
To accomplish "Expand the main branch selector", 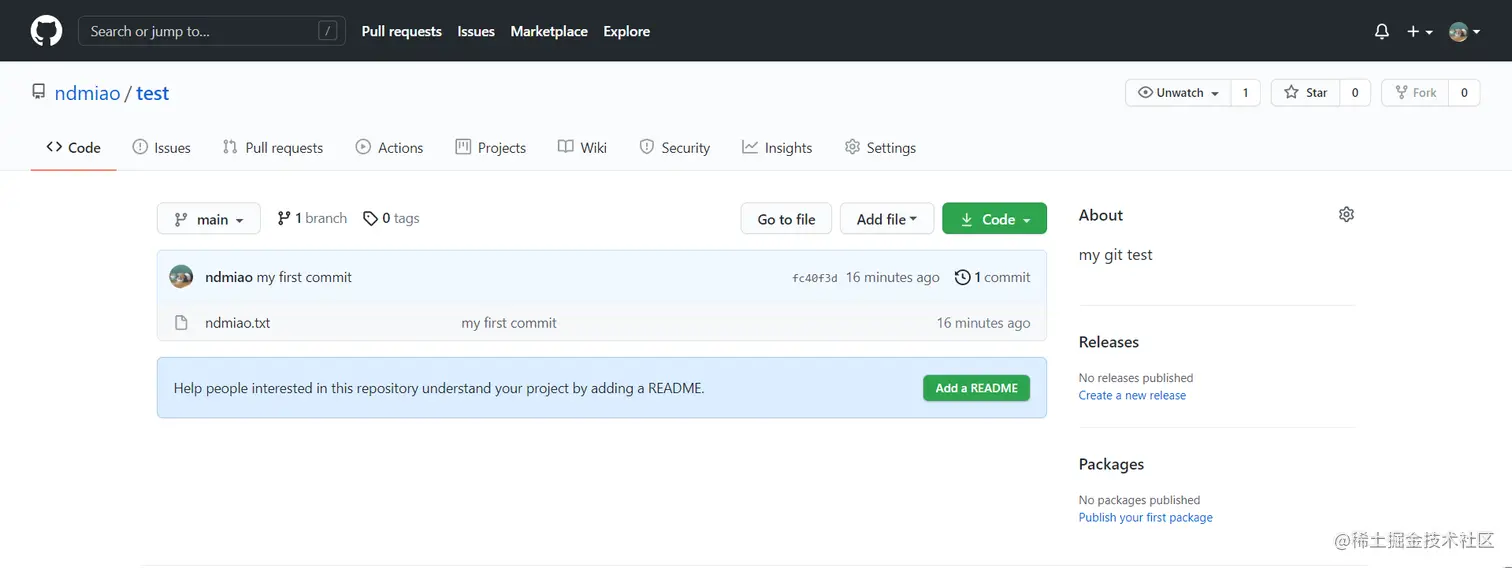I will (209, 219).
